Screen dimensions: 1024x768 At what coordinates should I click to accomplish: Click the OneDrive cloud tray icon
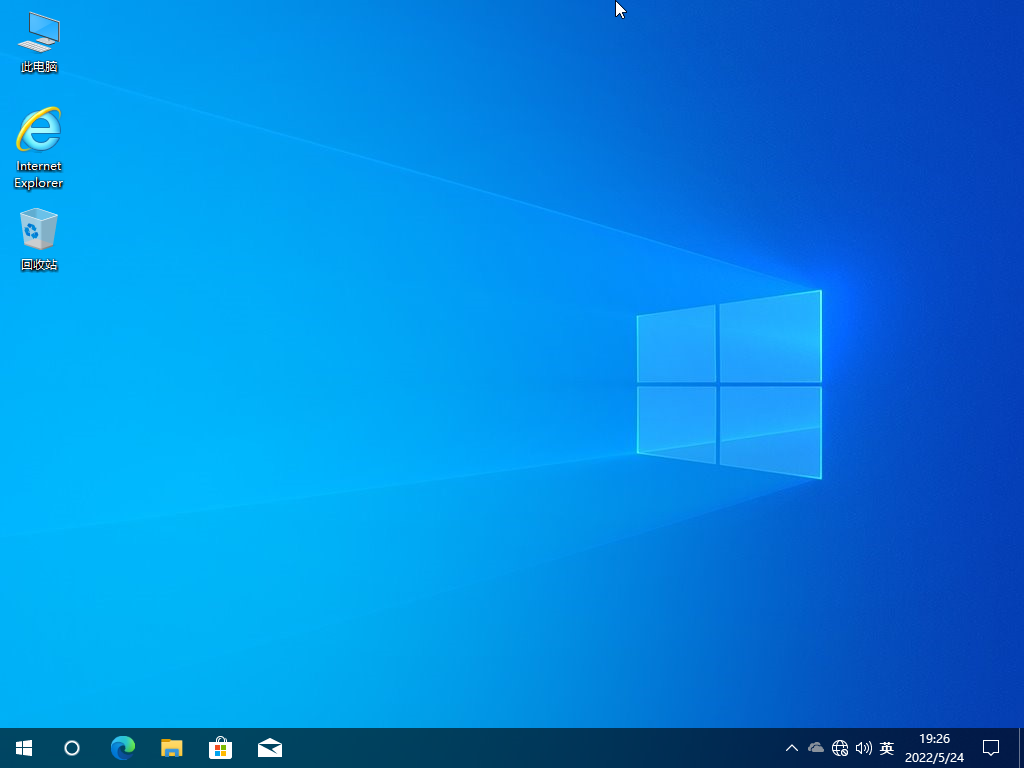pos(814,747)
